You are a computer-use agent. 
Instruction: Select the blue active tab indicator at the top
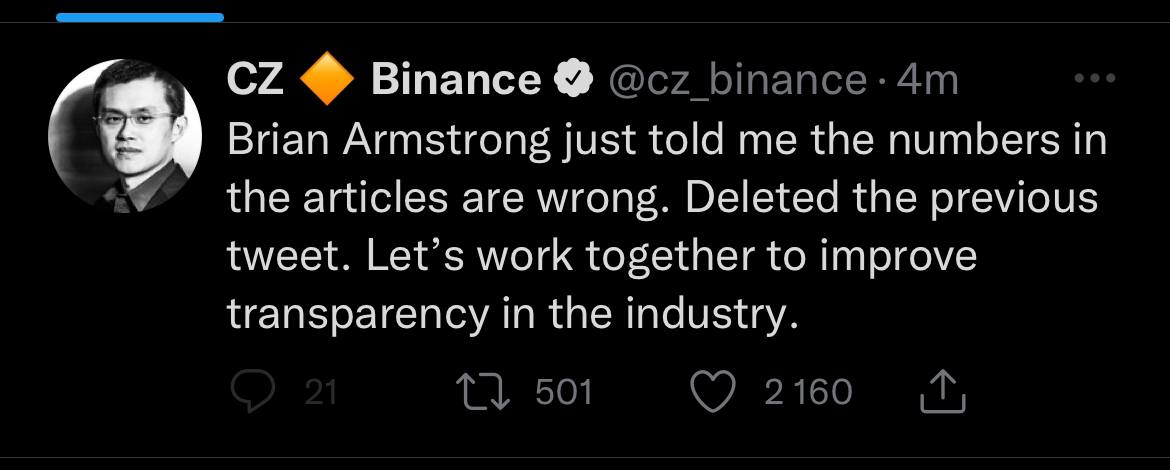(140, 17)
